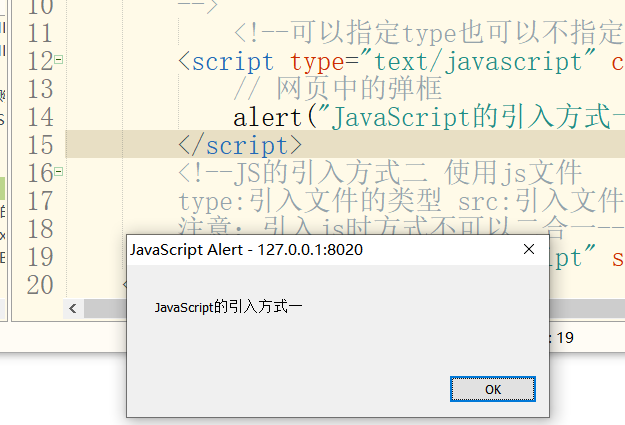625x425 pixels.
Task: Click line number 17 in the gutter
Action: [40, 201]
